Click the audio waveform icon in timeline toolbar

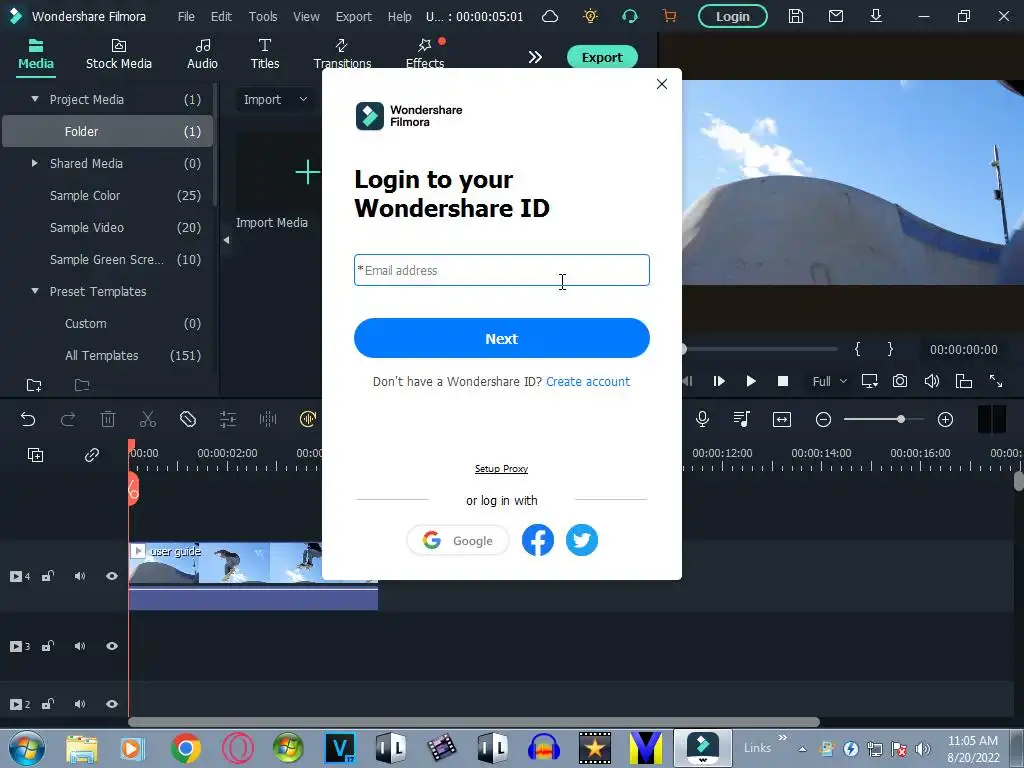pyautogui.click(x=268, y=419)
